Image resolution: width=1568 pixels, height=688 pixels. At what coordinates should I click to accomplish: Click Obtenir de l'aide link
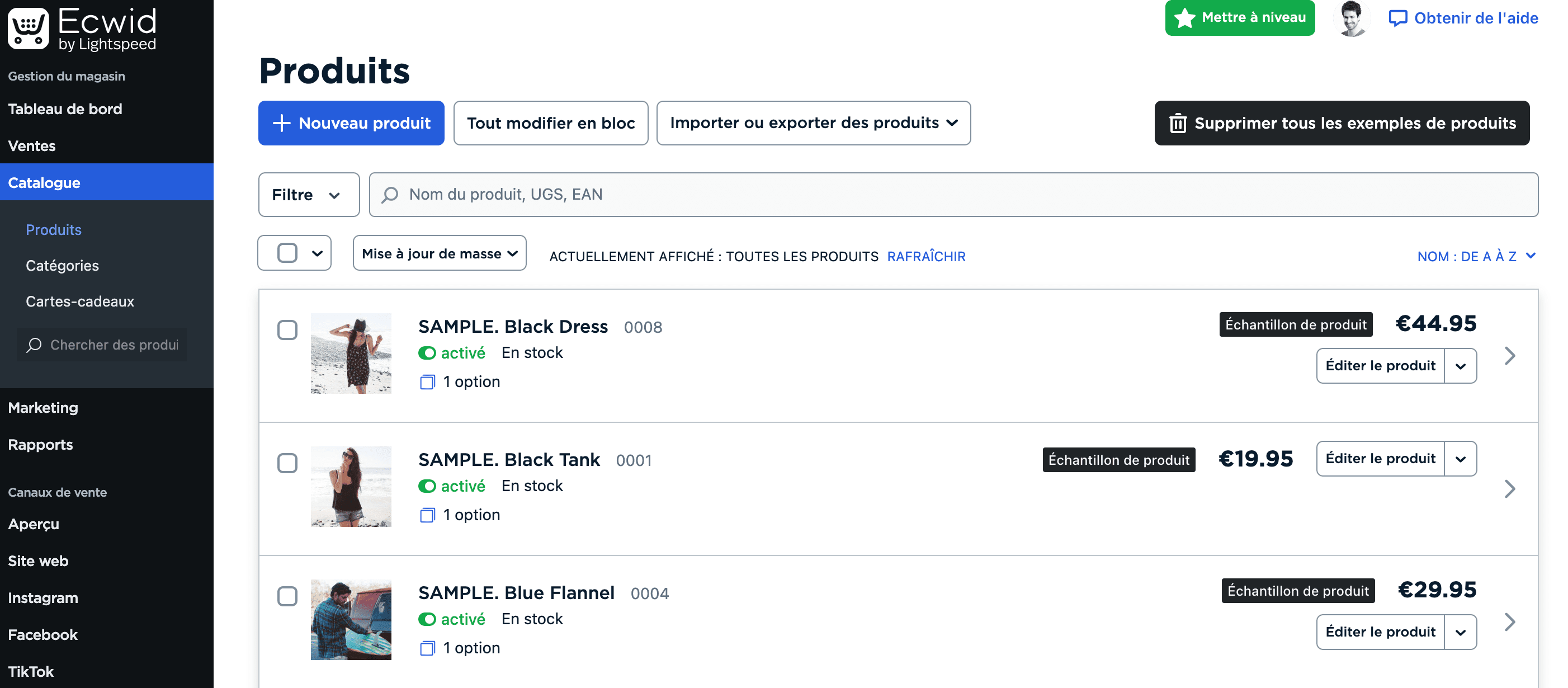(1463, 18)
